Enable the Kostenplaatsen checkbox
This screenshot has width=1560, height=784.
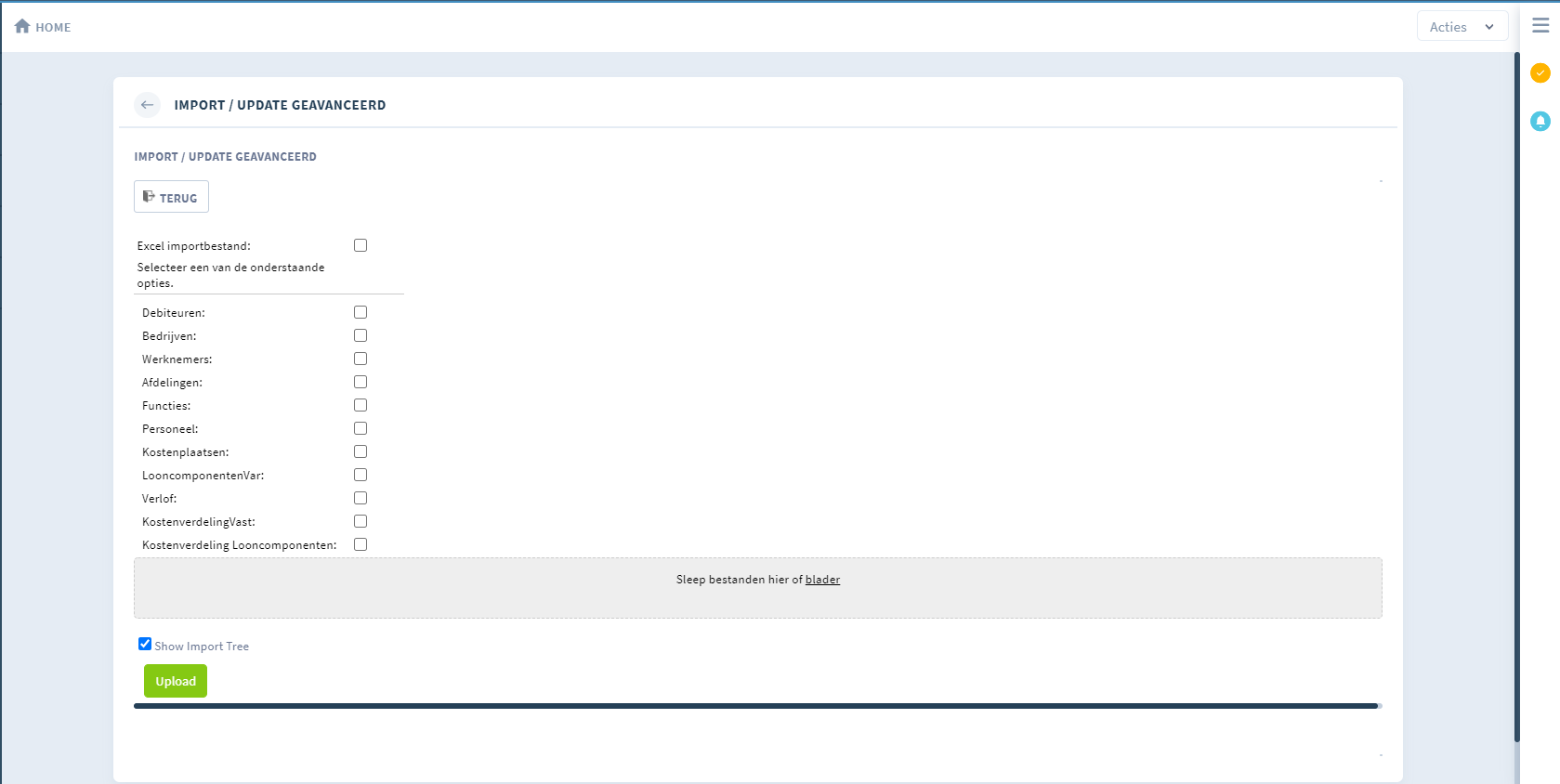(361, 451)
